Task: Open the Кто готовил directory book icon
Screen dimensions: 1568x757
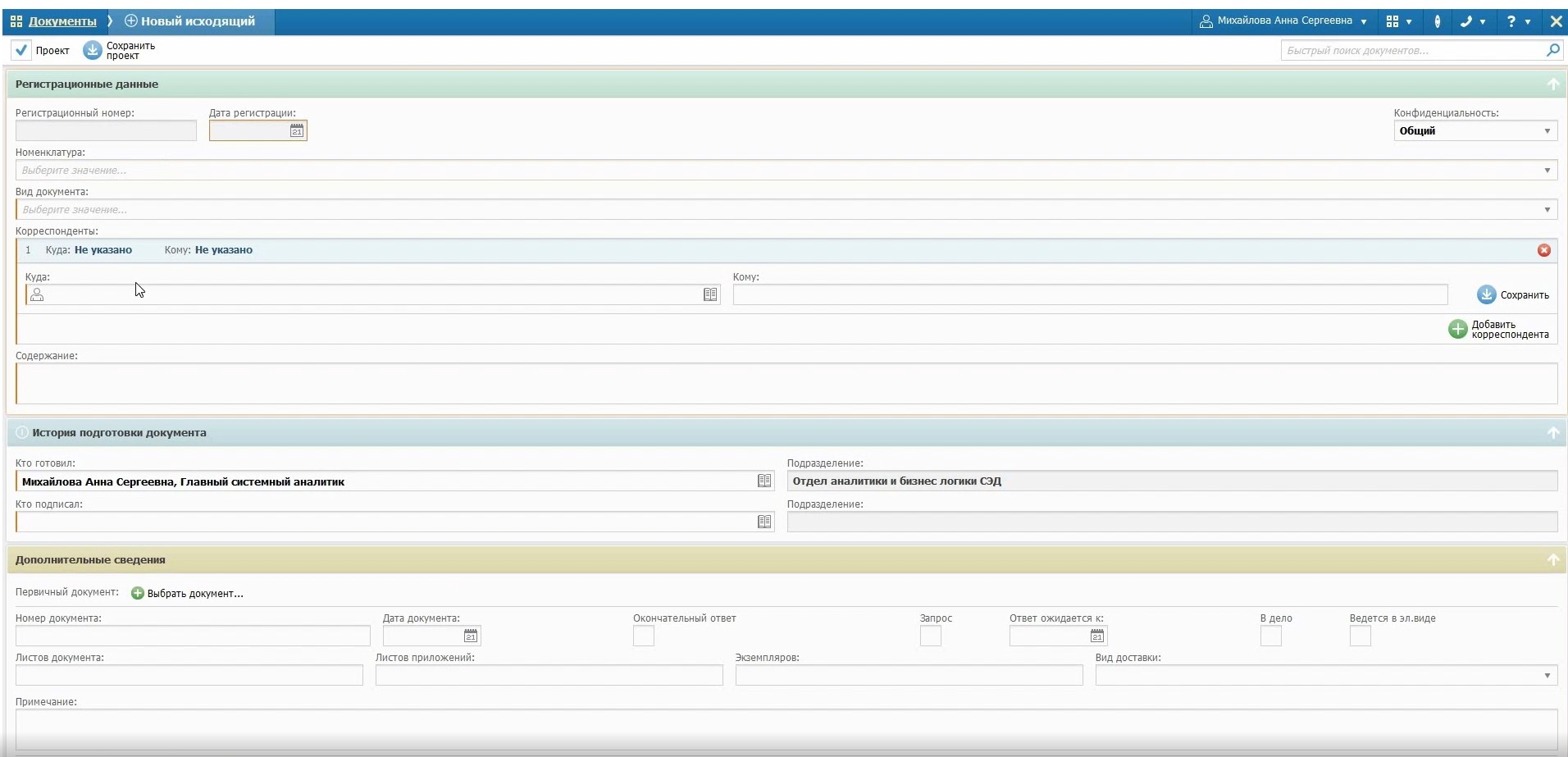Action: point(764,481)
